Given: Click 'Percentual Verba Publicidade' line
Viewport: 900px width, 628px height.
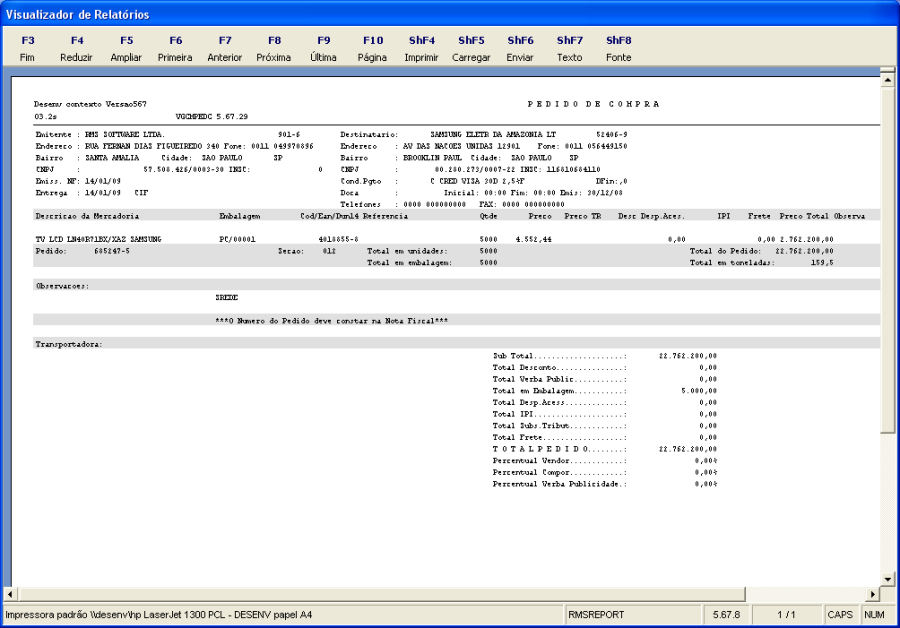Looking at the screenshot, I should click(604, 484).
